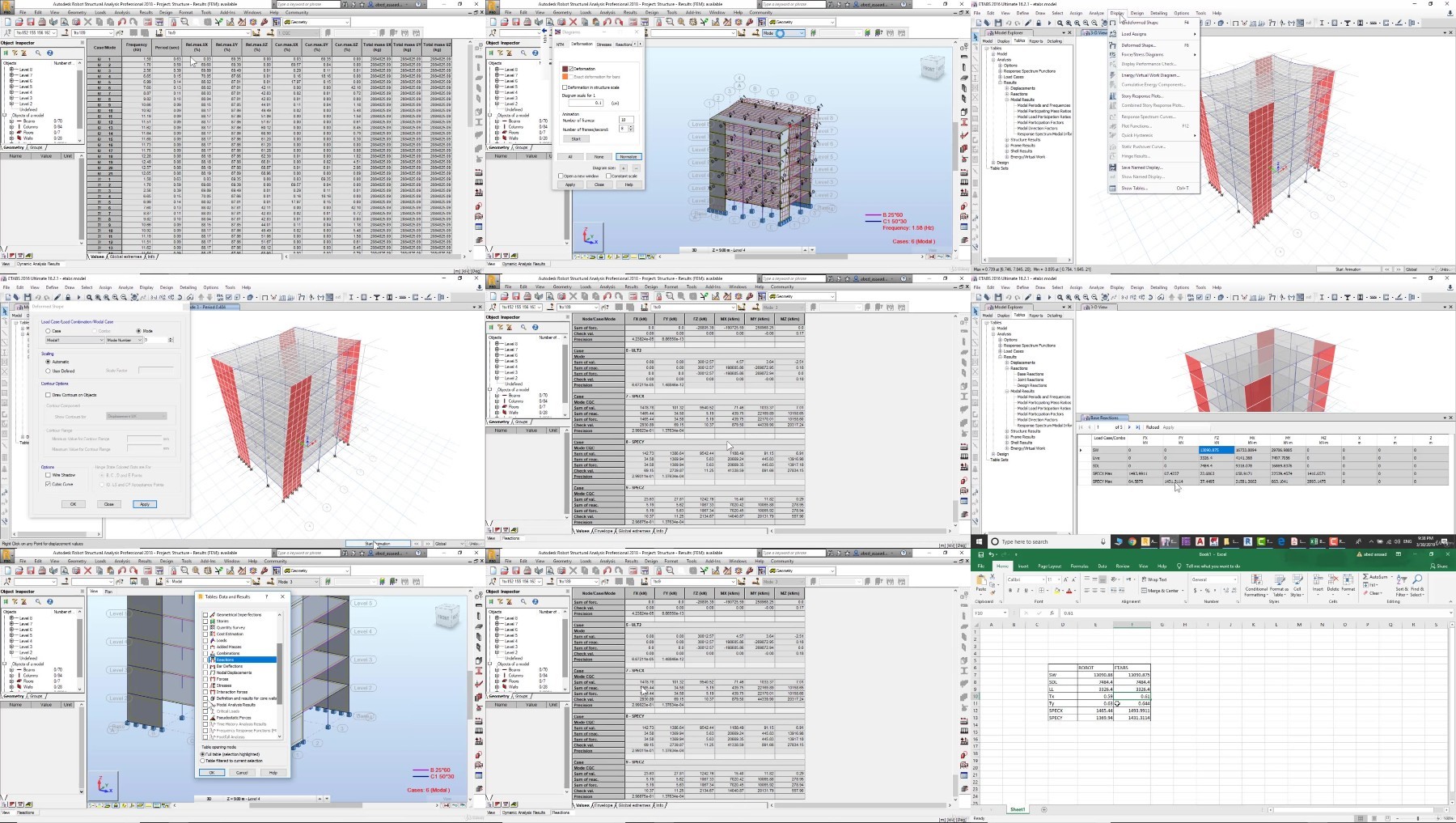Click Normalize button in Diagrams dialog
1456x823 pixels.
pos(628,156)
